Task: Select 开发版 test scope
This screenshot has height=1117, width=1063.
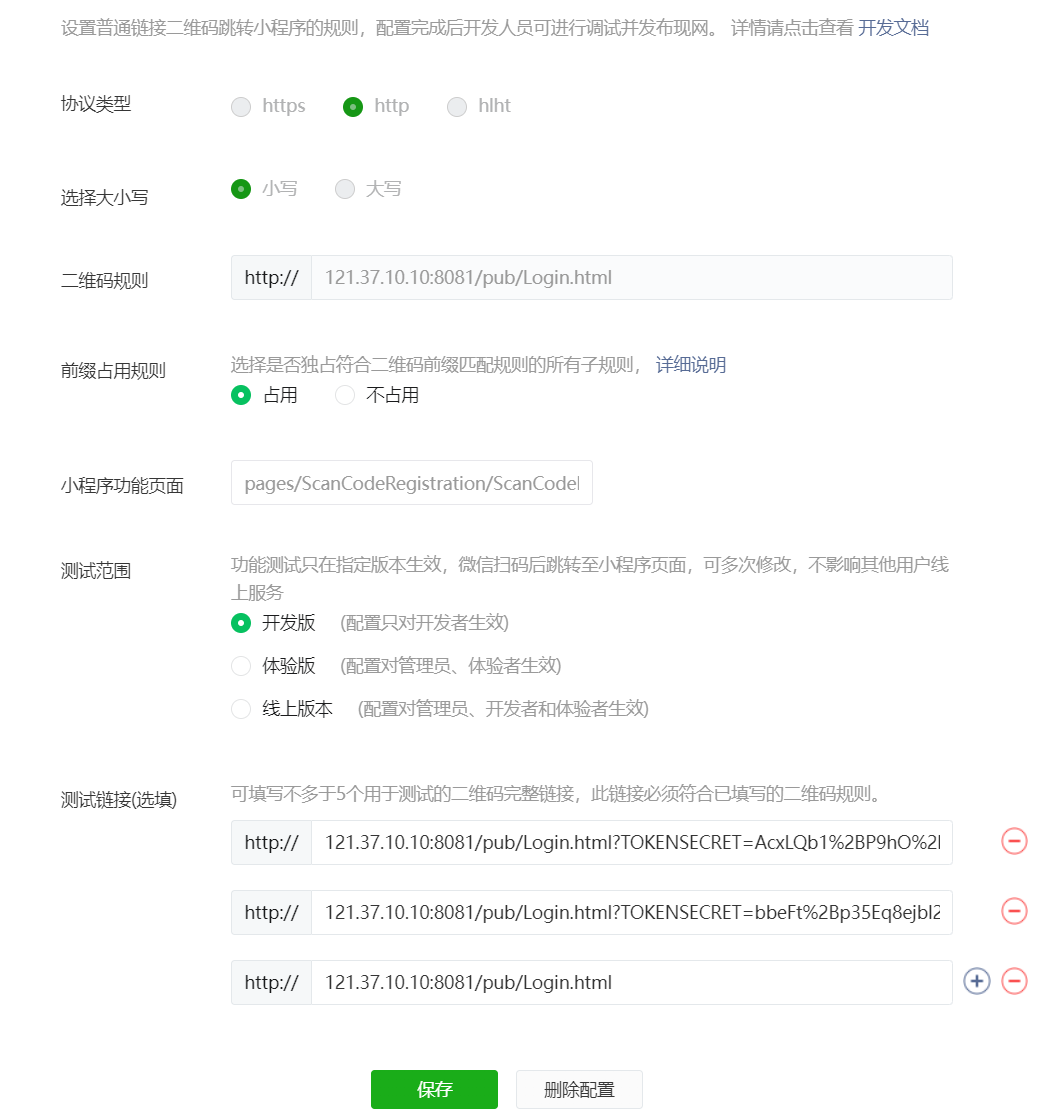Action: 241,623
